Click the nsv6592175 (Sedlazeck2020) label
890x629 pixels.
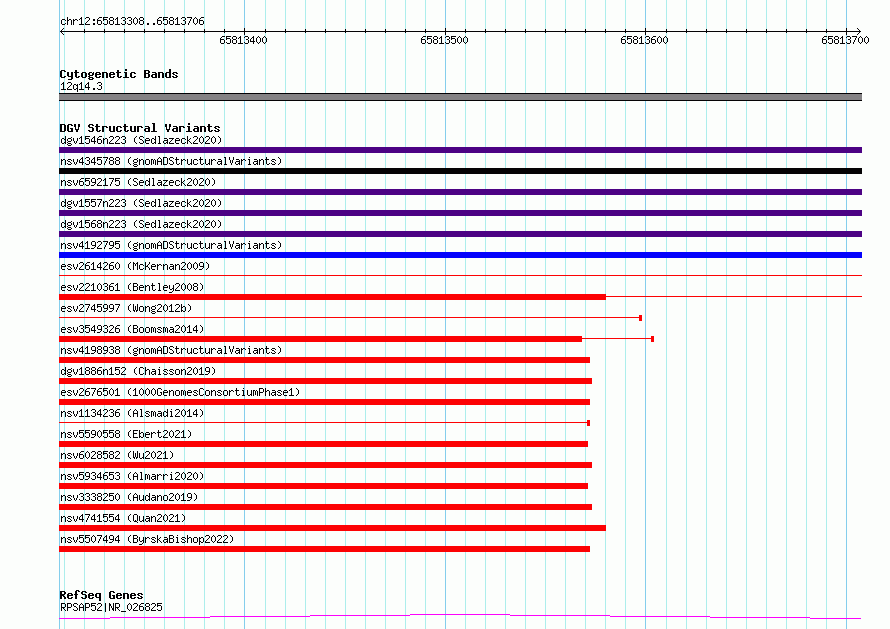tap(138, 182)
